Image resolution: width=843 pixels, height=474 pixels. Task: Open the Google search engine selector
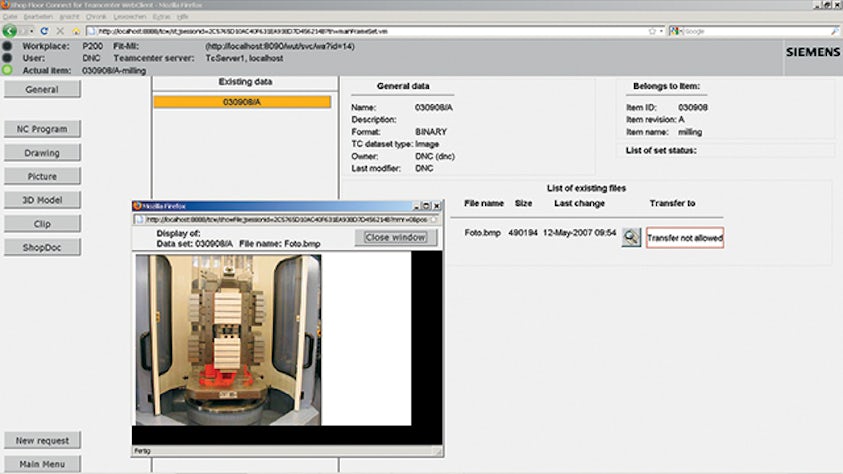675,31
